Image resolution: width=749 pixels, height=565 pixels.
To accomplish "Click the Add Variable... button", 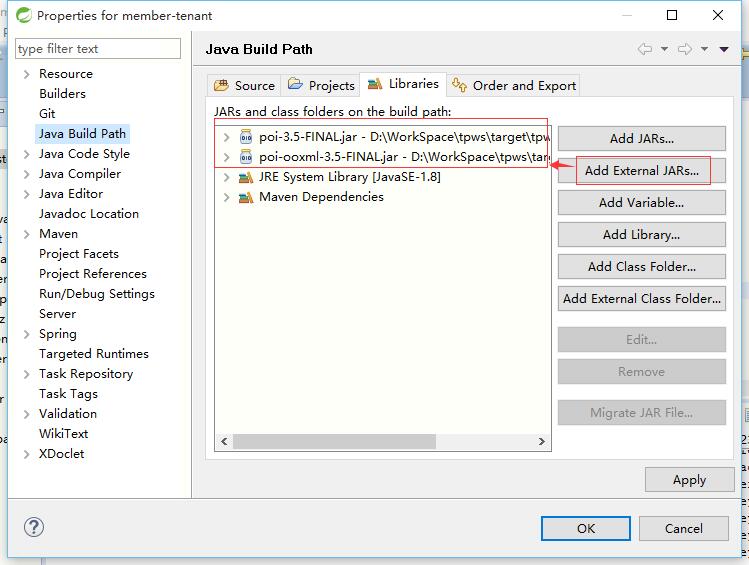I will point(642,203).
